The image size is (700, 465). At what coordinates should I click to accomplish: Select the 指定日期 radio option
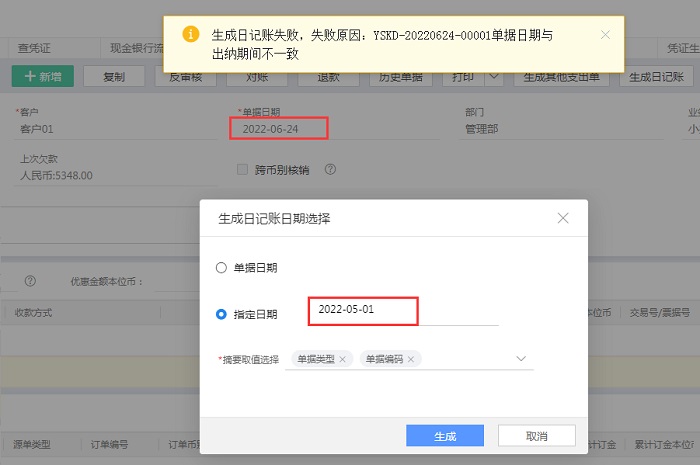[x=221, y=314]
